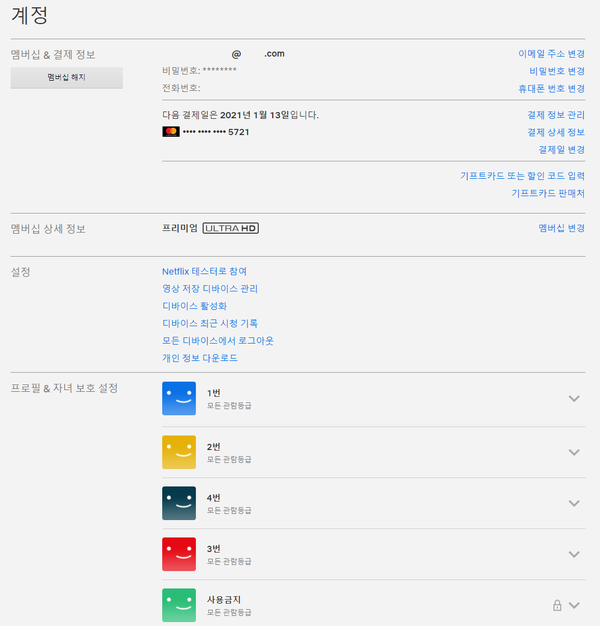Click the account email address text

tap(258, 53)
